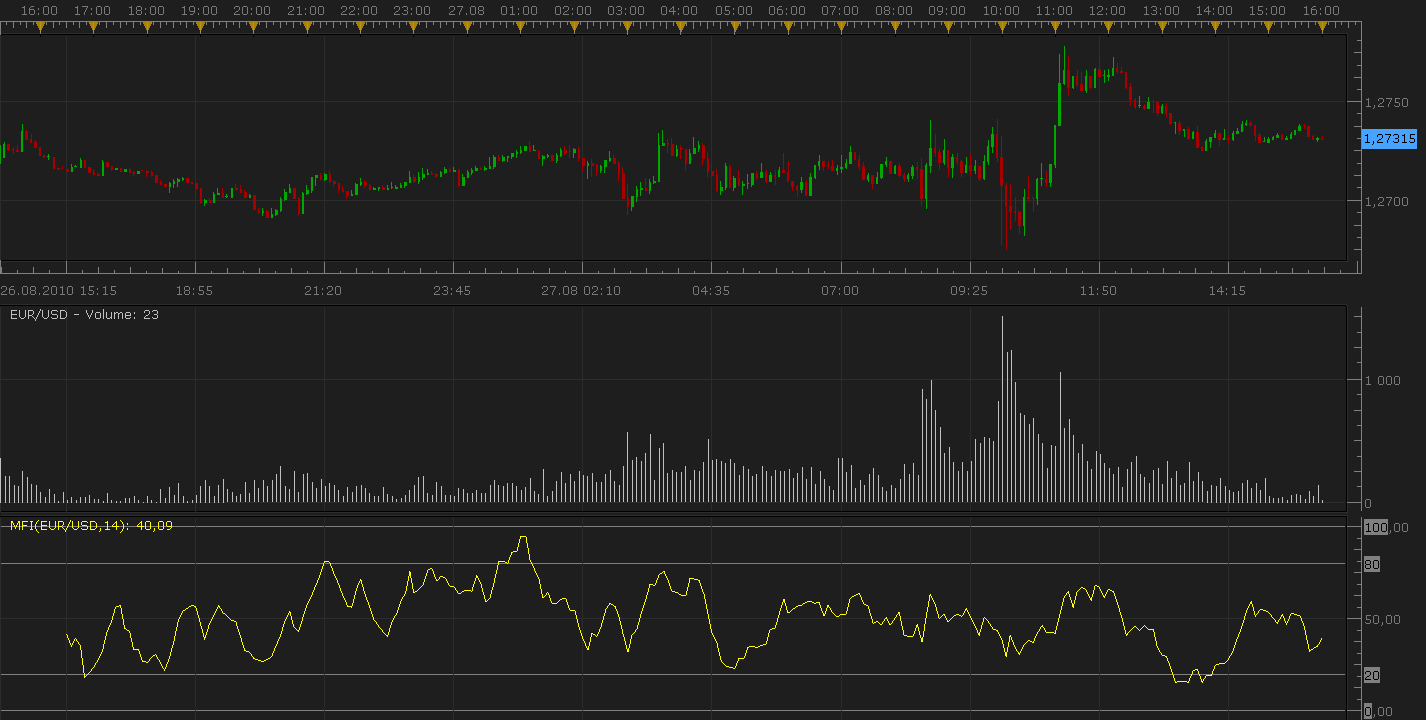Click the gold marker under 16:00
Image resolution: width=1426 pixels, height=720 pixels.
tap(40, 26)
